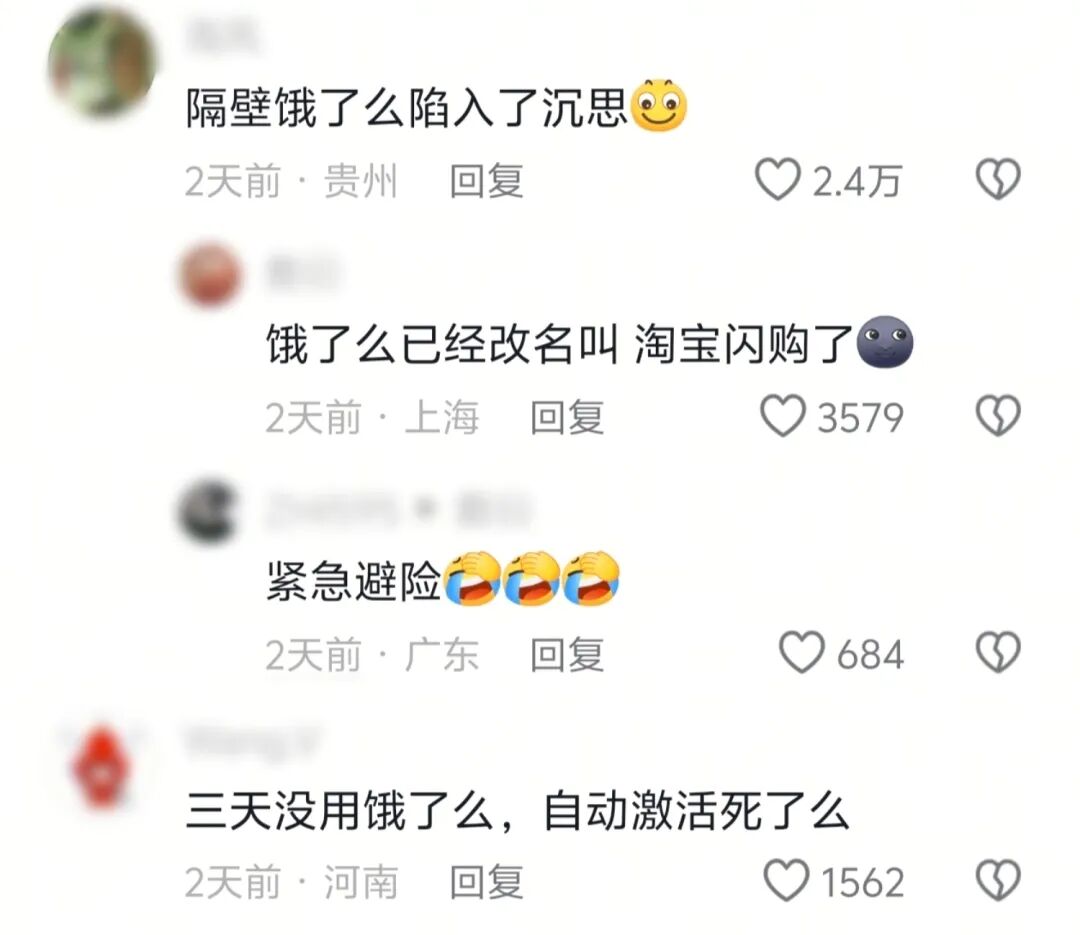Dislike the 紧急避险 reply from 广东
The width and height of the screenshot is (1080, 935).
(998, 653)
